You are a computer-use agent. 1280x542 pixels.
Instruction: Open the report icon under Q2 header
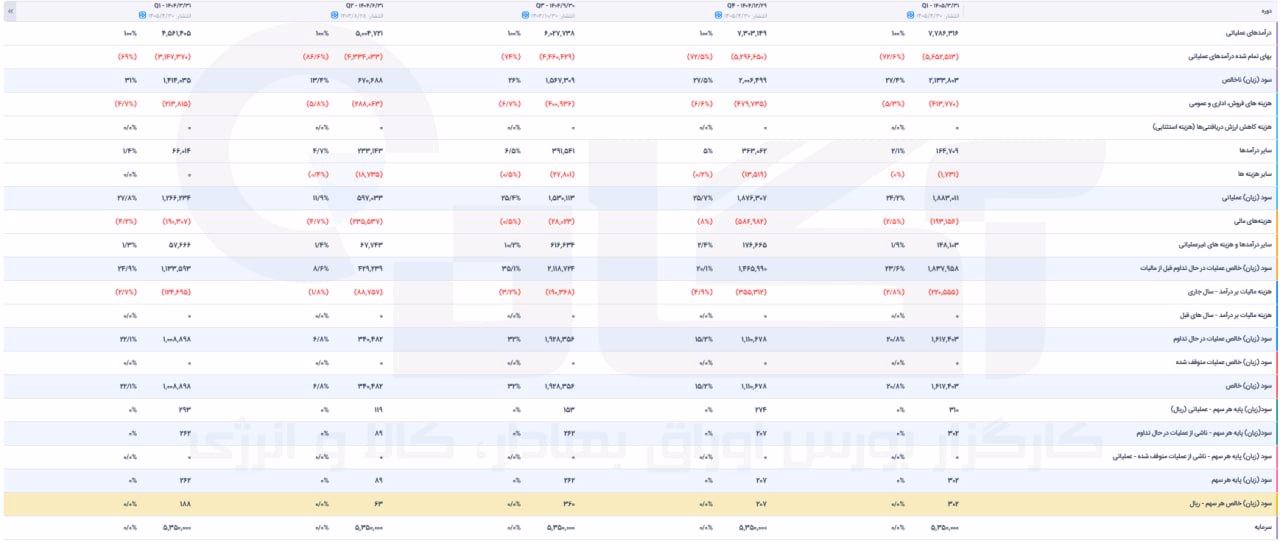point(334,16)
